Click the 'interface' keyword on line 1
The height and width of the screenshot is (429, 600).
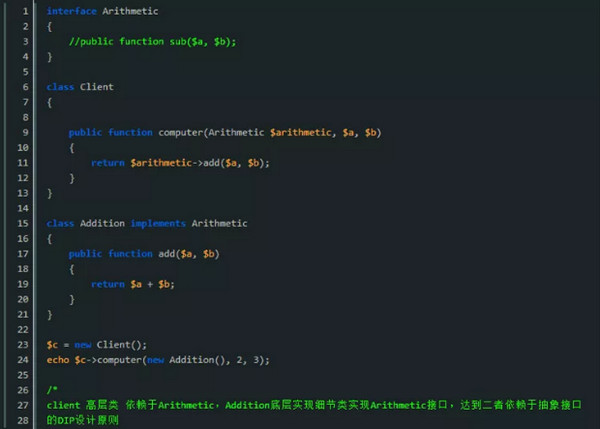(71, 11)
